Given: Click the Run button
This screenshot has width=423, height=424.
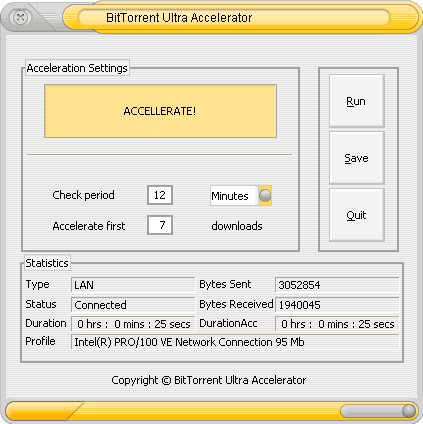Looking at the screenshot, I should [357, 101].
